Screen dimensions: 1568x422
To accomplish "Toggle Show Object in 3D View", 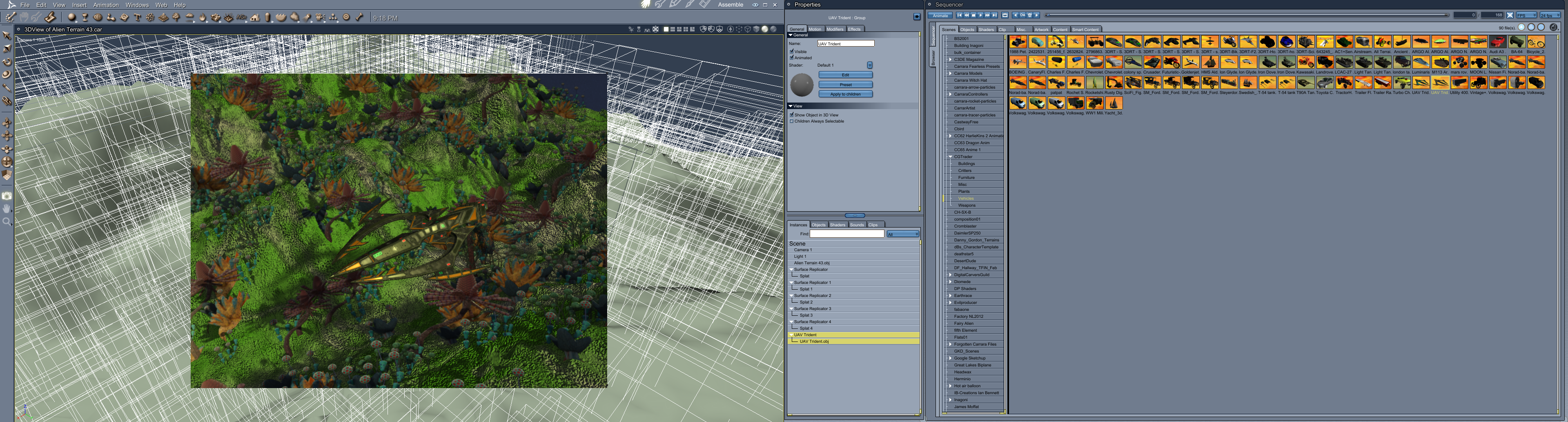I will pos(792,114).
